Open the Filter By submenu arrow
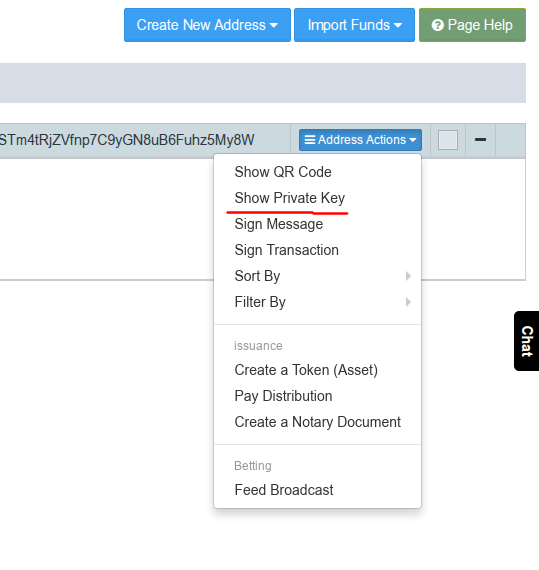The width and height of the screenshot is (539, 570). pyautogui.click(x=408, y=302)
